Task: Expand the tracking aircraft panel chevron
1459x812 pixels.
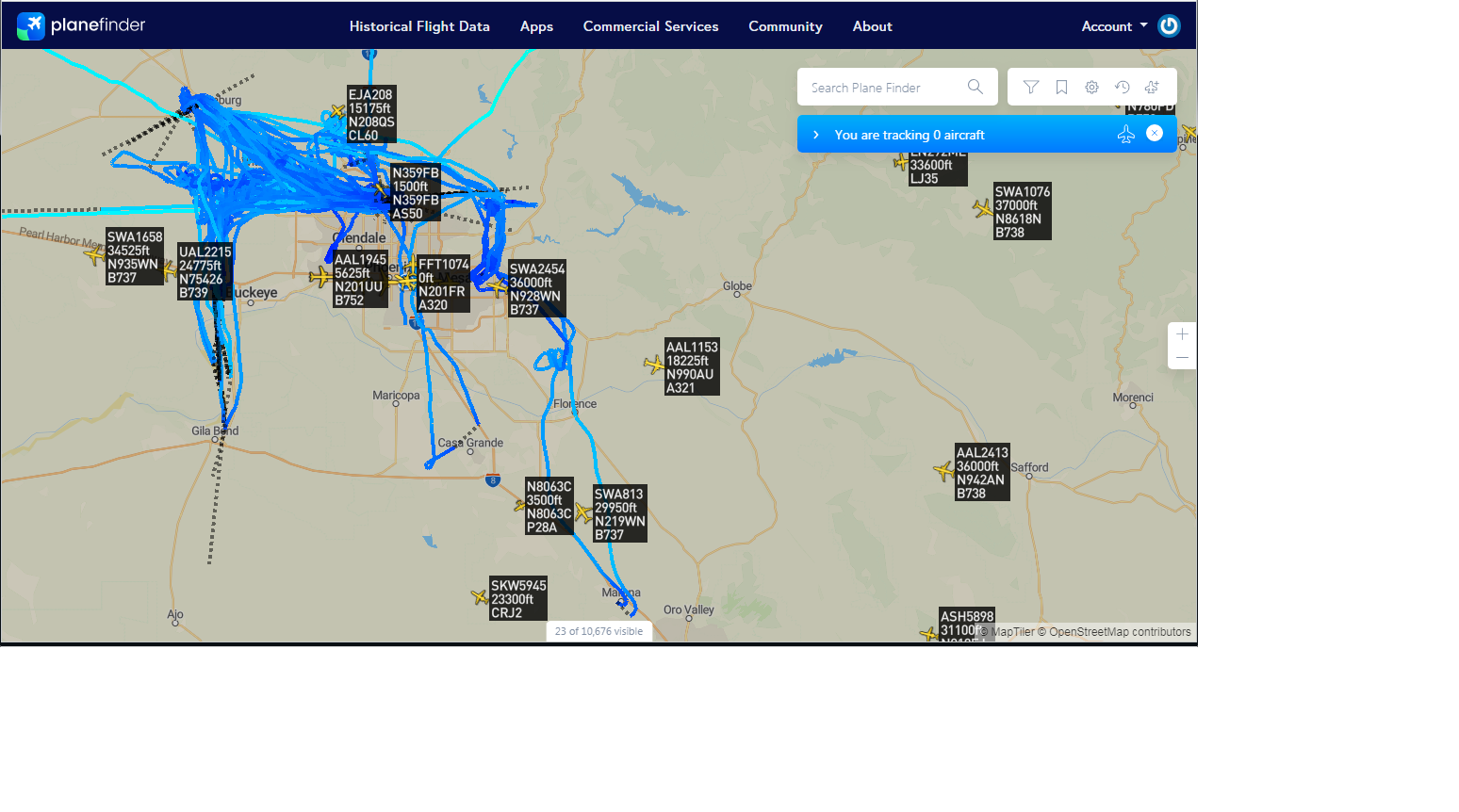Action: pyautogui.click(x=816, y=135)
